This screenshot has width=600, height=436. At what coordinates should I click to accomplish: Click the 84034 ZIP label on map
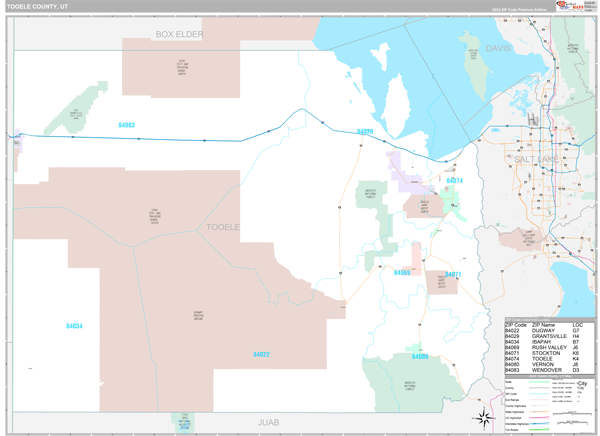point(74,326)
